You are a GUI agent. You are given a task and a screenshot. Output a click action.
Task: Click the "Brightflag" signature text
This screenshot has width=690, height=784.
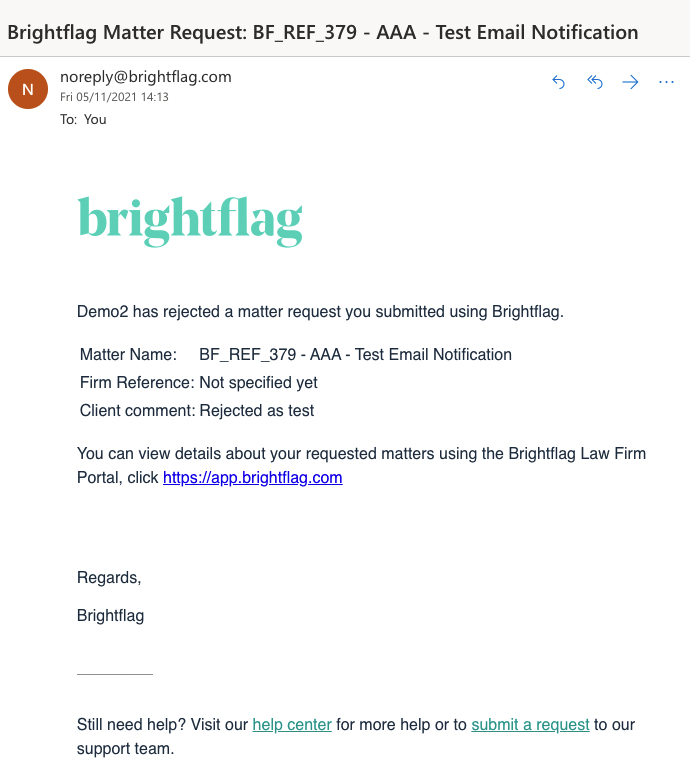click(110, 616)
